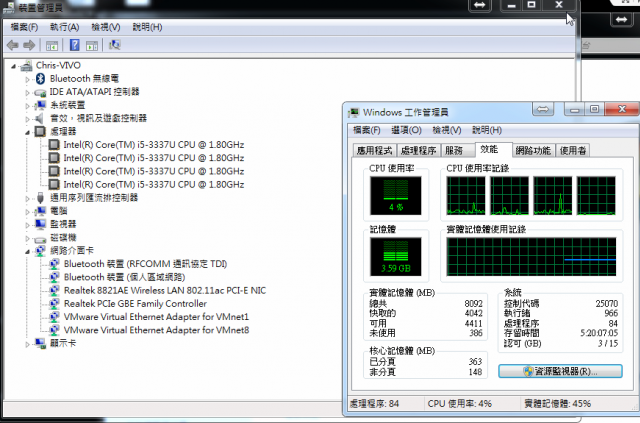Click 實體記憶體: 45% in status bar
This screenshot has height=423, width=640.
(558, 403)
